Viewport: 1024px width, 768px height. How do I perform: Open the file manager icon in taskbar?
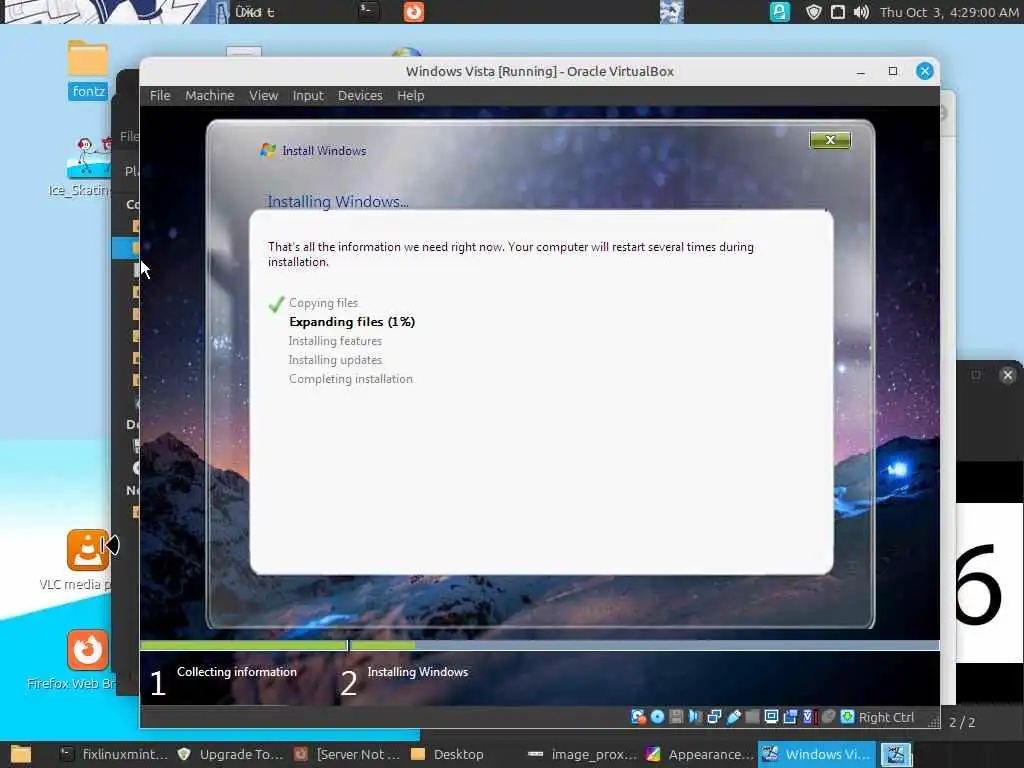[21, 754]
